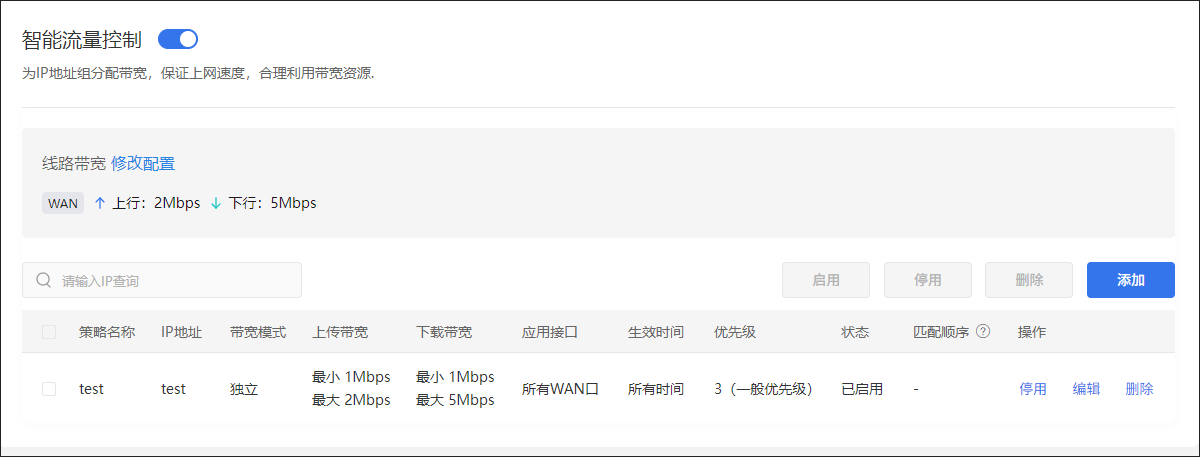Check the select-all header checkbox
Viewport: 1200px width, 457px height.
pyautogui.click(x=49, y=332)
